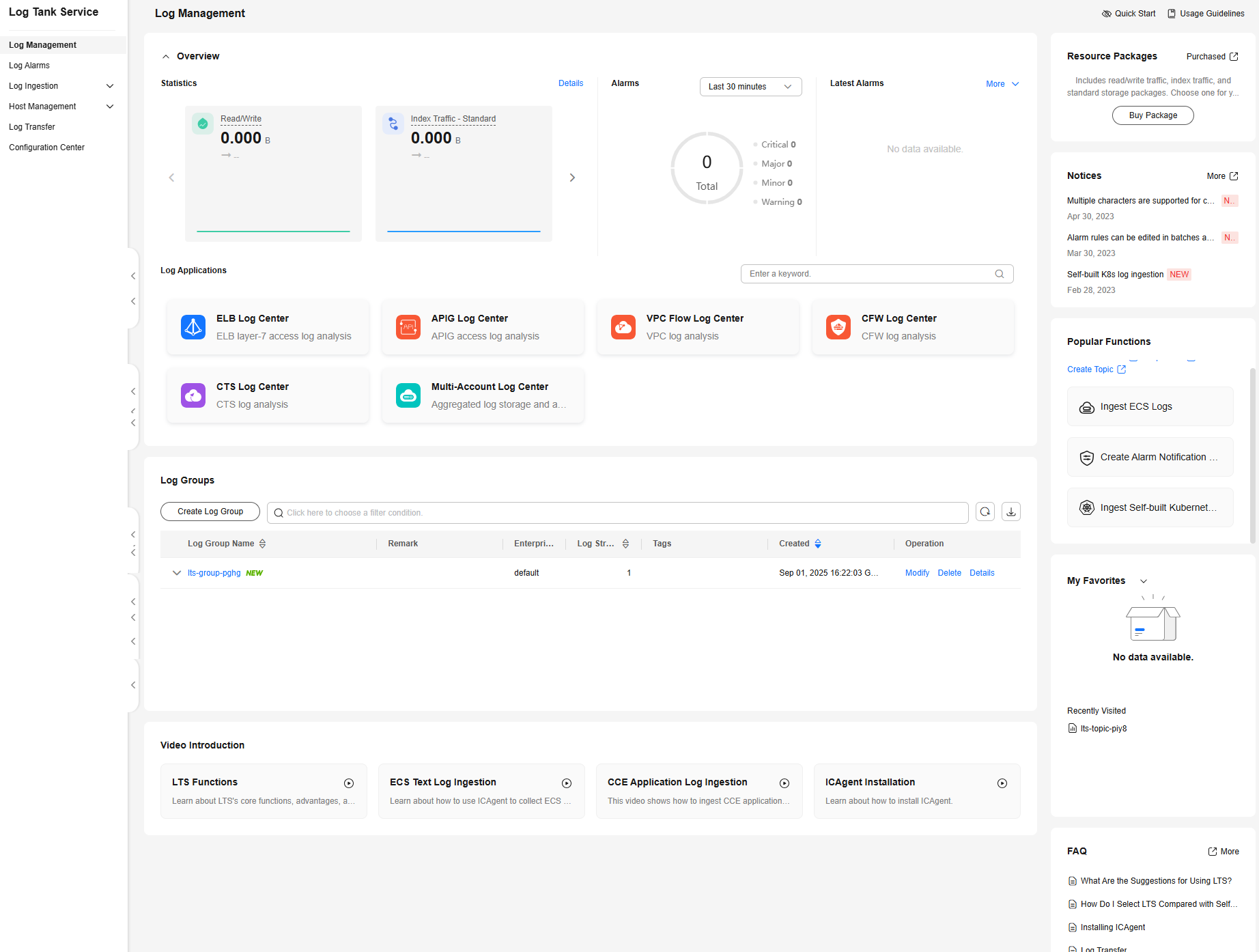Click the download icon for log groups

(x=1011, y=512)
